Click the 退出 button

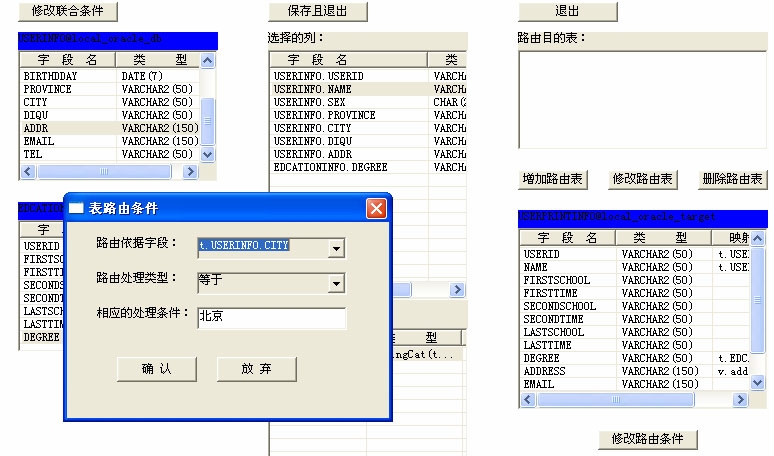pos(566,11)
